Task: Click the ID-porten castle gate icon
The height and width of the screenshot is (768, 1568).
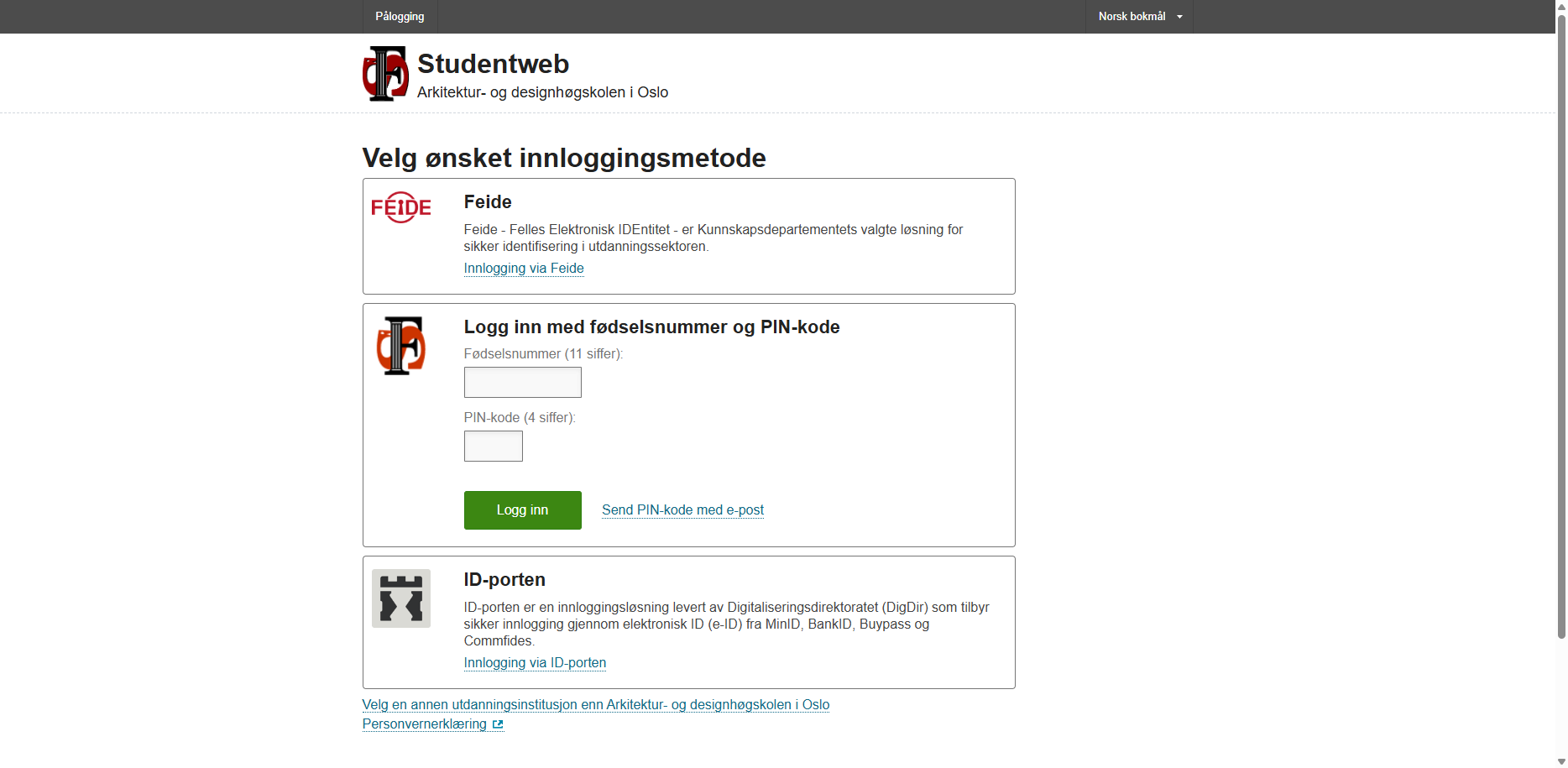Action: [401, 598]
